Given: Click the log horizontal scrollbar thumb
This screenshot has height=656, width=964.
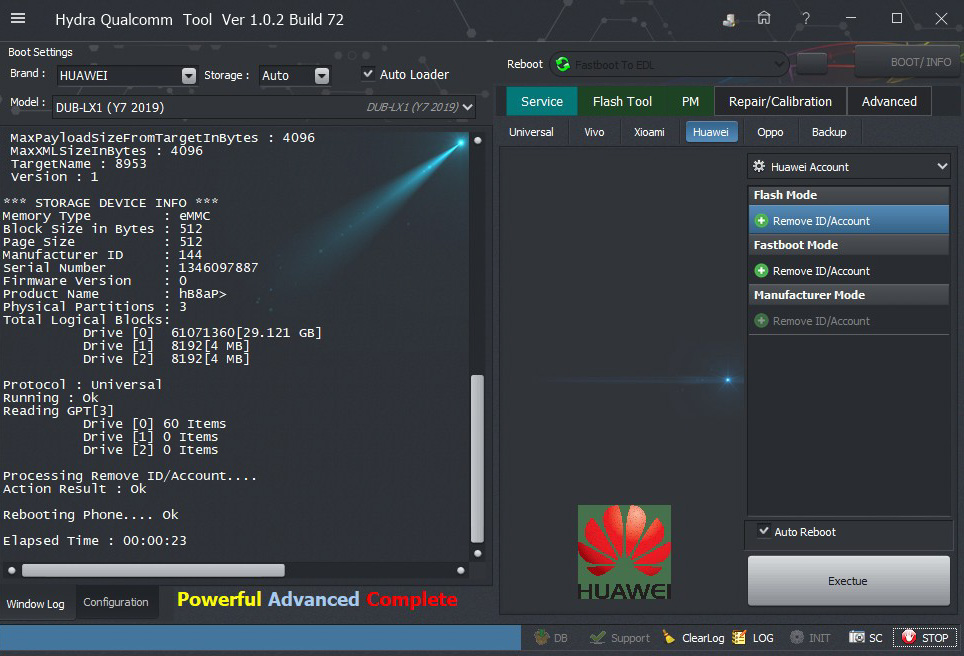Looking at the screenshot, I should pyautogui.click(x=152, y=570).
